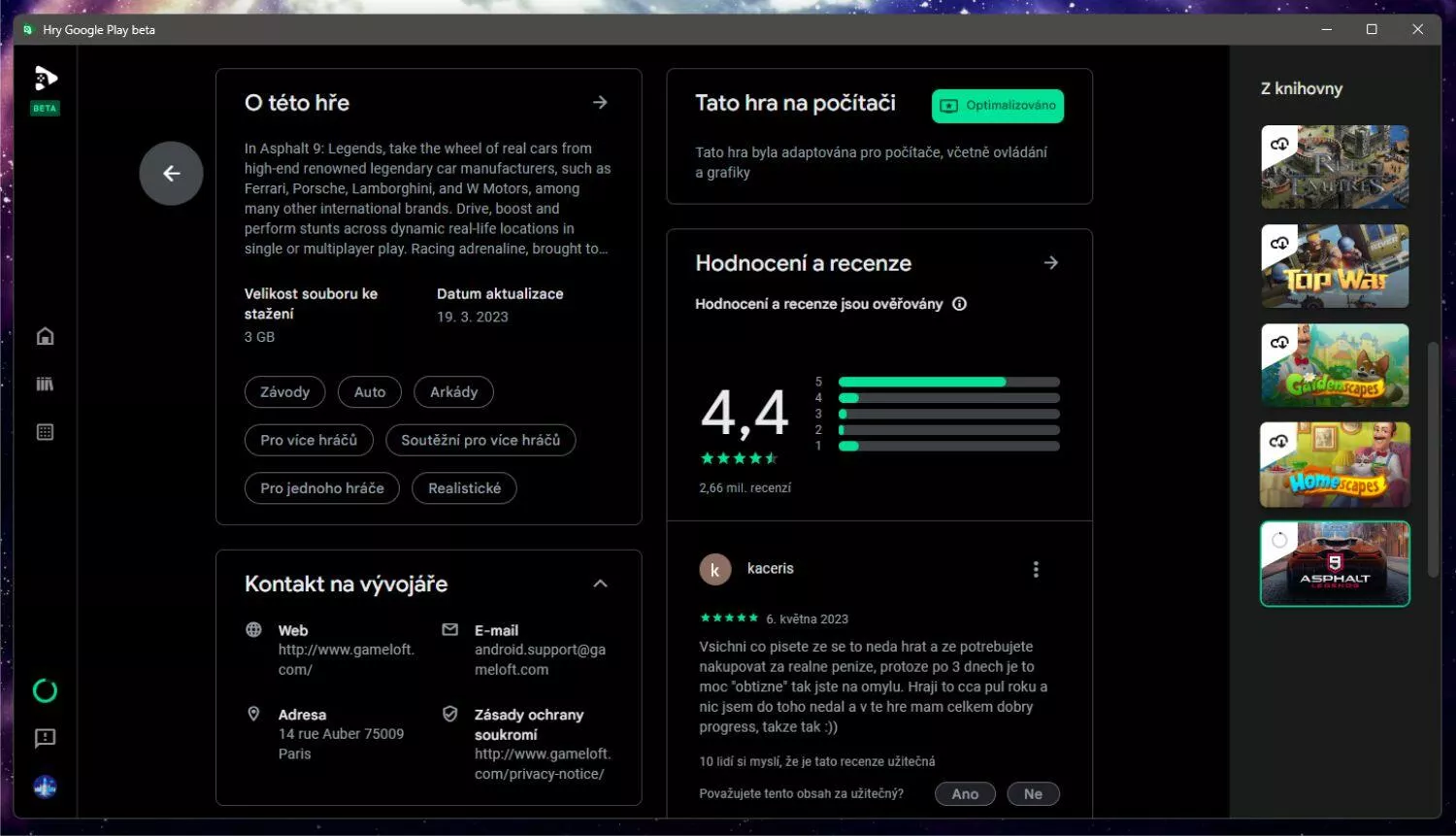Click the 'Hodnocení a recenze' heading
This screenshot has width=1456, height=836.
click(x=804, y=263)
